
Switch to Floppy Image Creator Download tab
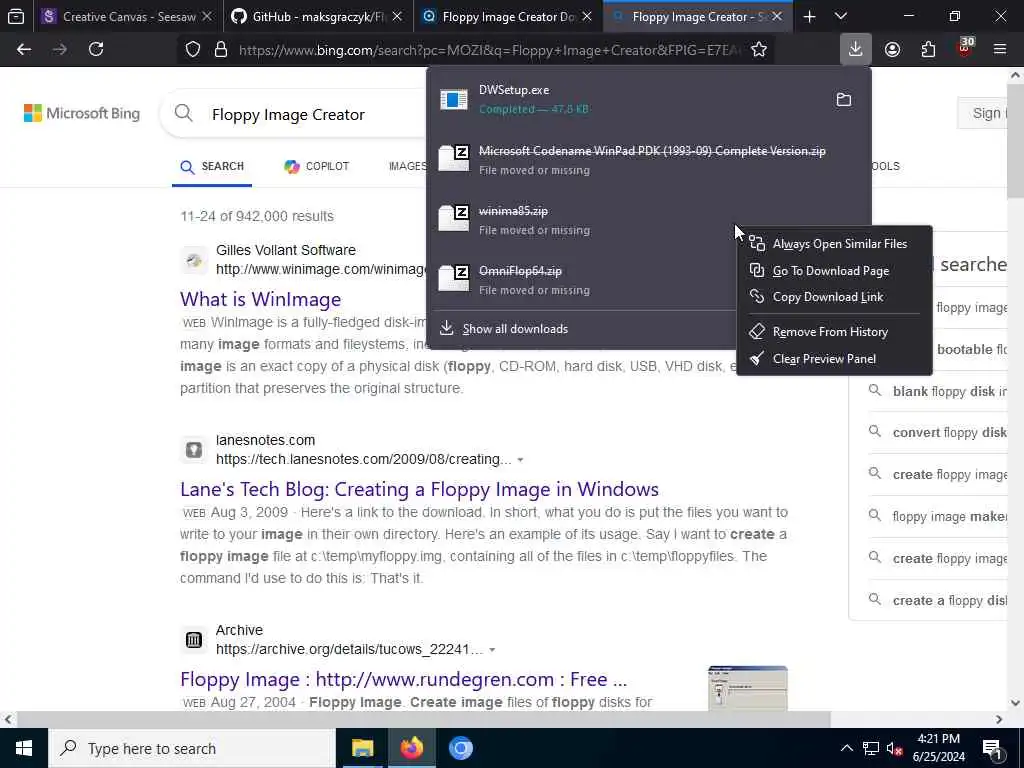click(508, 16)
